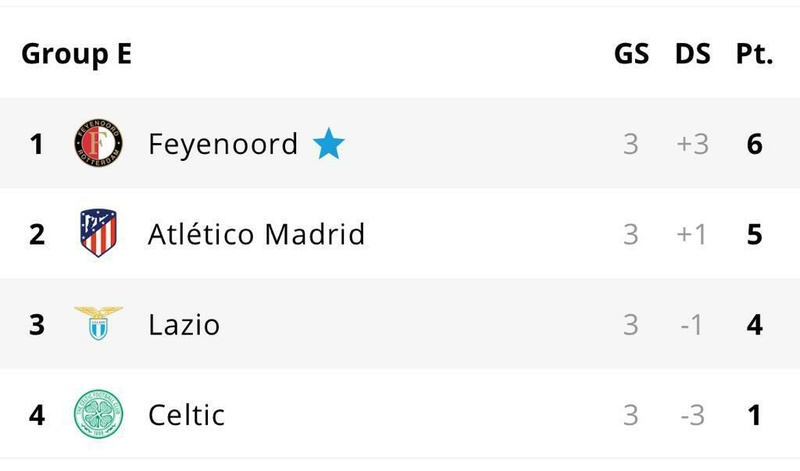This screenshot has height=471, width=800.
Task: Click rank number 2 in standings
Action: pyautogui.click(x=37, y=234)
